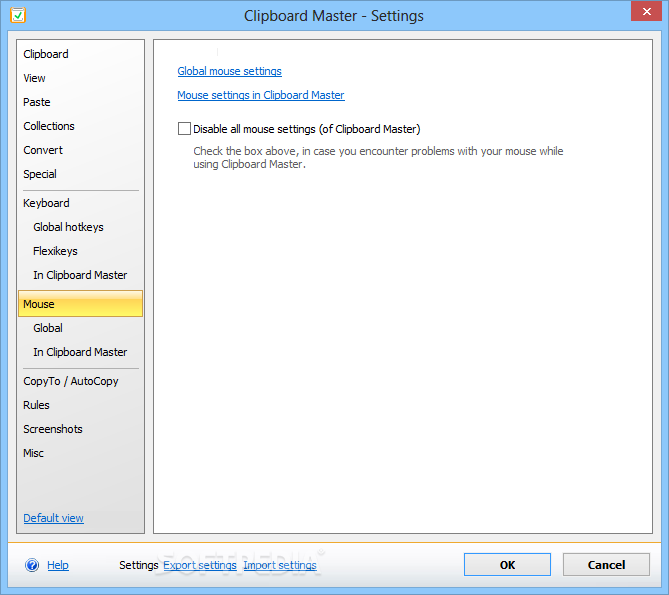Open CopyTo / AutoCopy settings
Viewport: 669px width, 595px height.
pos(71,381)
